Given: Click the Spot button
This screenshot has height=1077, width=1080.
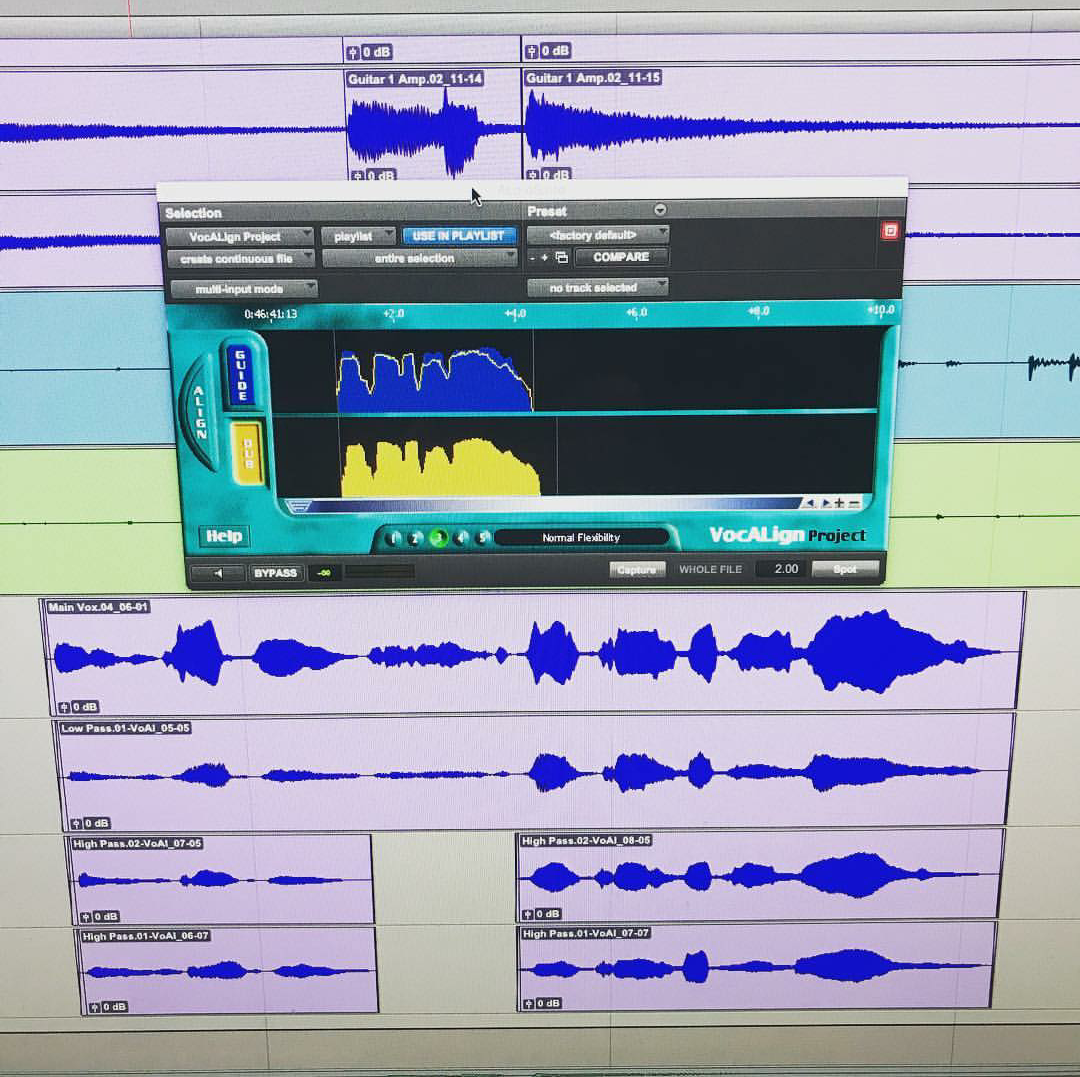Looking at the screenshot, I should tap(845, 568).
